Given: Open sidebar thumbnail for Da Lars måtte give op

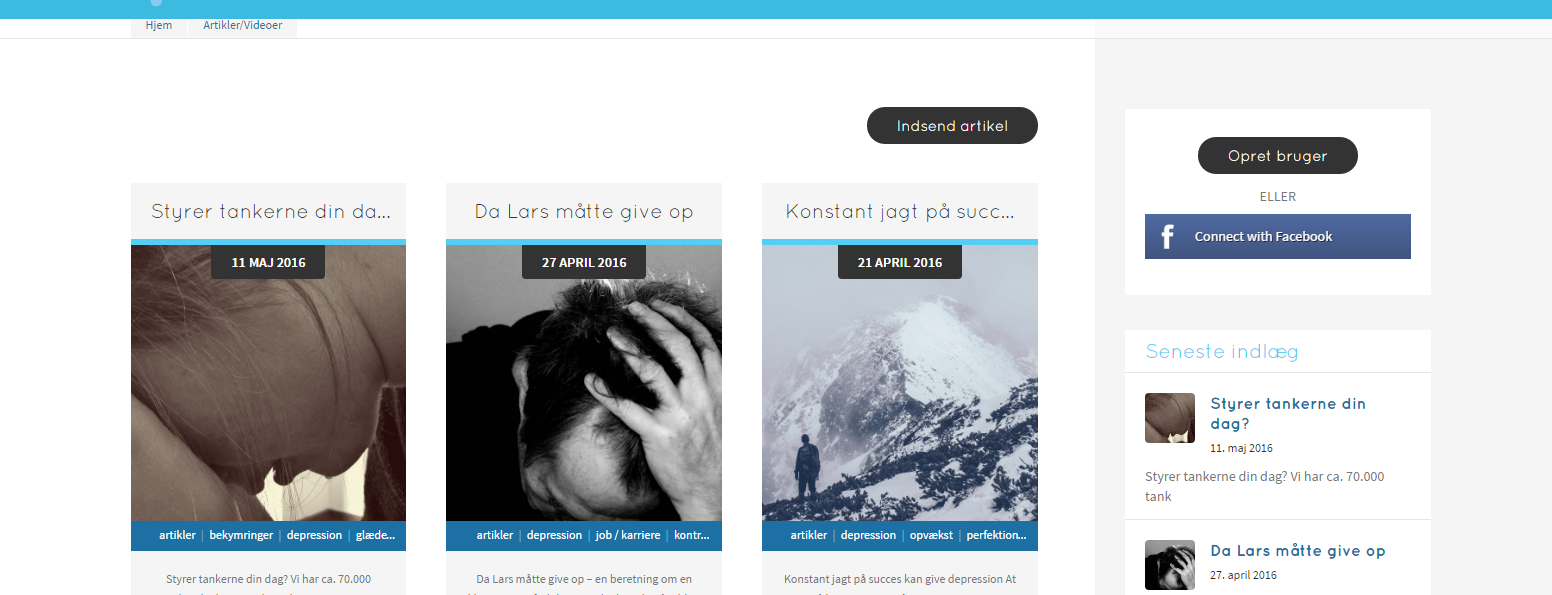Looking at the screenshot, I should (1170, 565).
